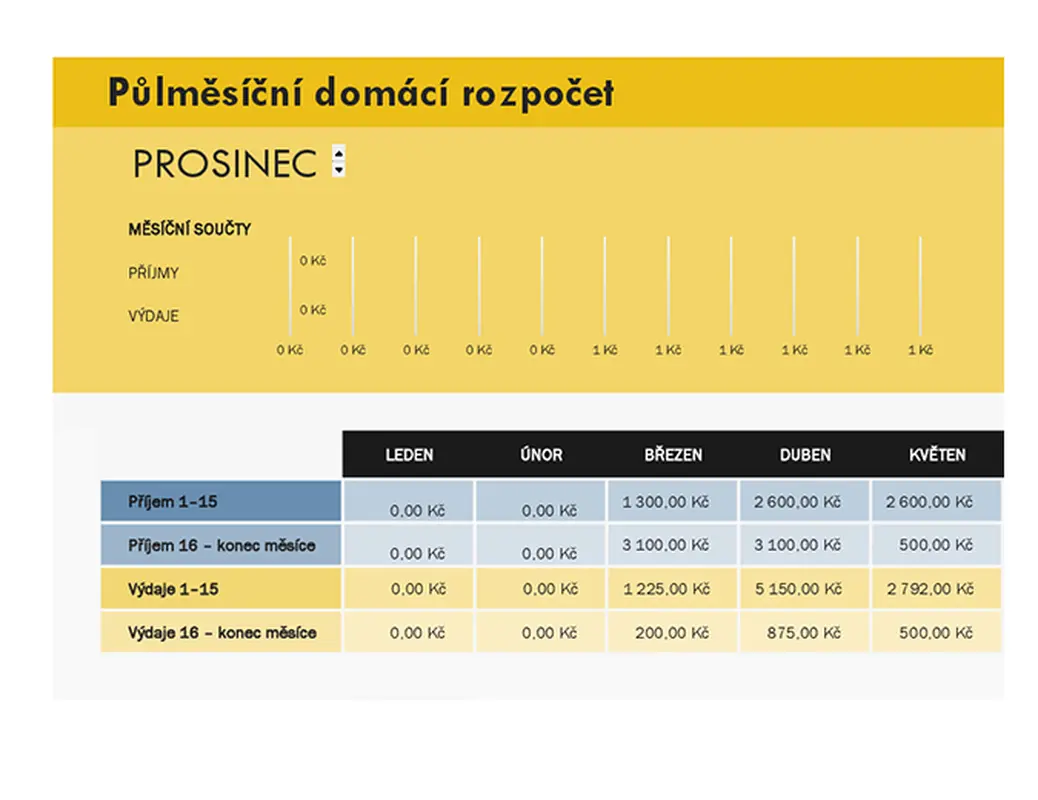
Task: Select the Příjem 1–15 row header
Action: pos(221,501)
